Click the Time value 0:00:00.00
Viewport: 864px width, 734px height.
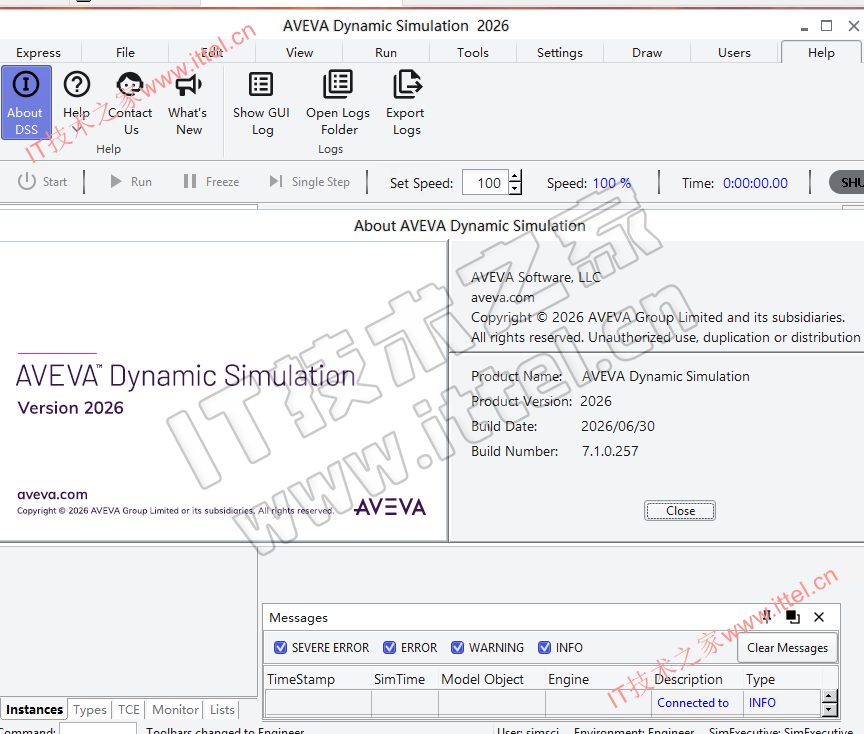tap(755, 183)
